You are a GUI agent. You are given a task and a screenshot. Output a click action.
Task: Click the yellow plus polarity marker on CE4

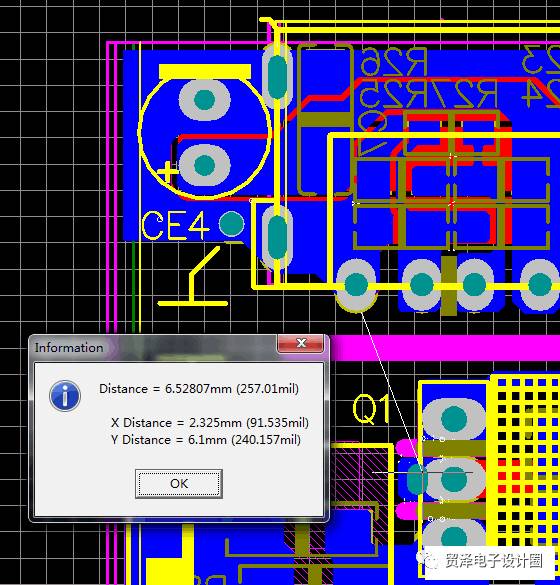click(x=167, y=172)
